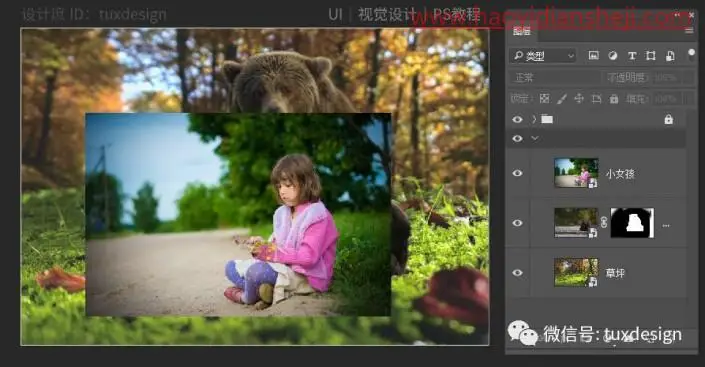Filter for shape layers icon
705x367 pixels.
(651, 56)
